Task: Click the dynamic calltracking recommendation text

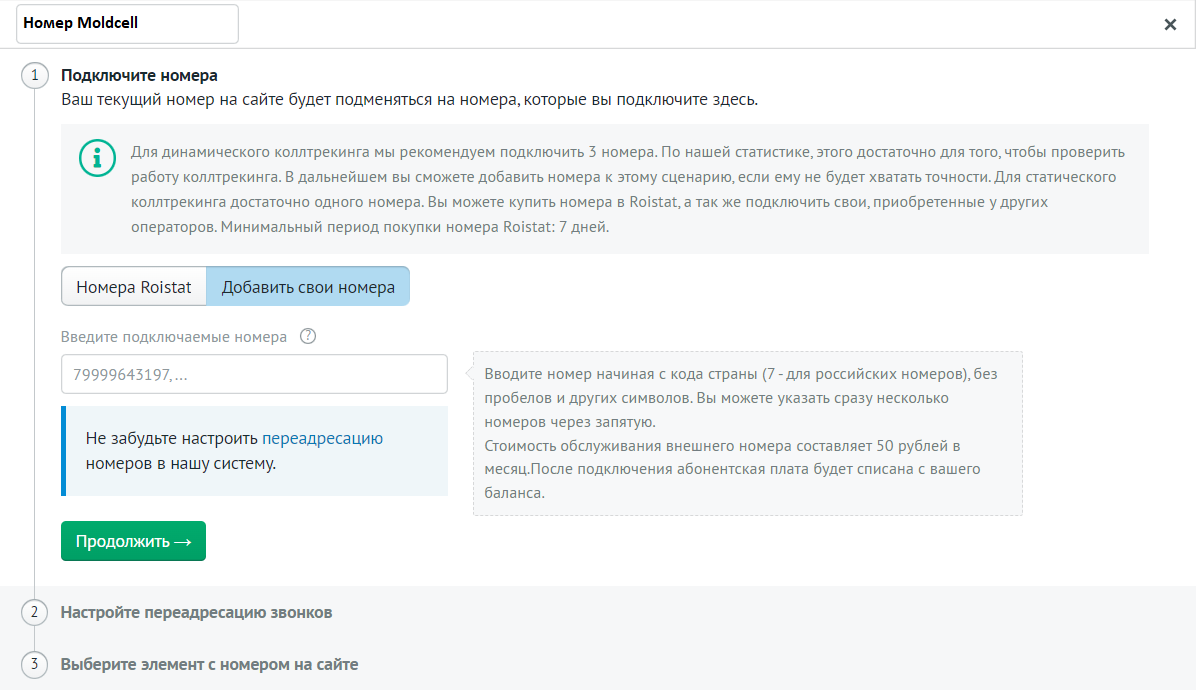Action: click(627, 189)
